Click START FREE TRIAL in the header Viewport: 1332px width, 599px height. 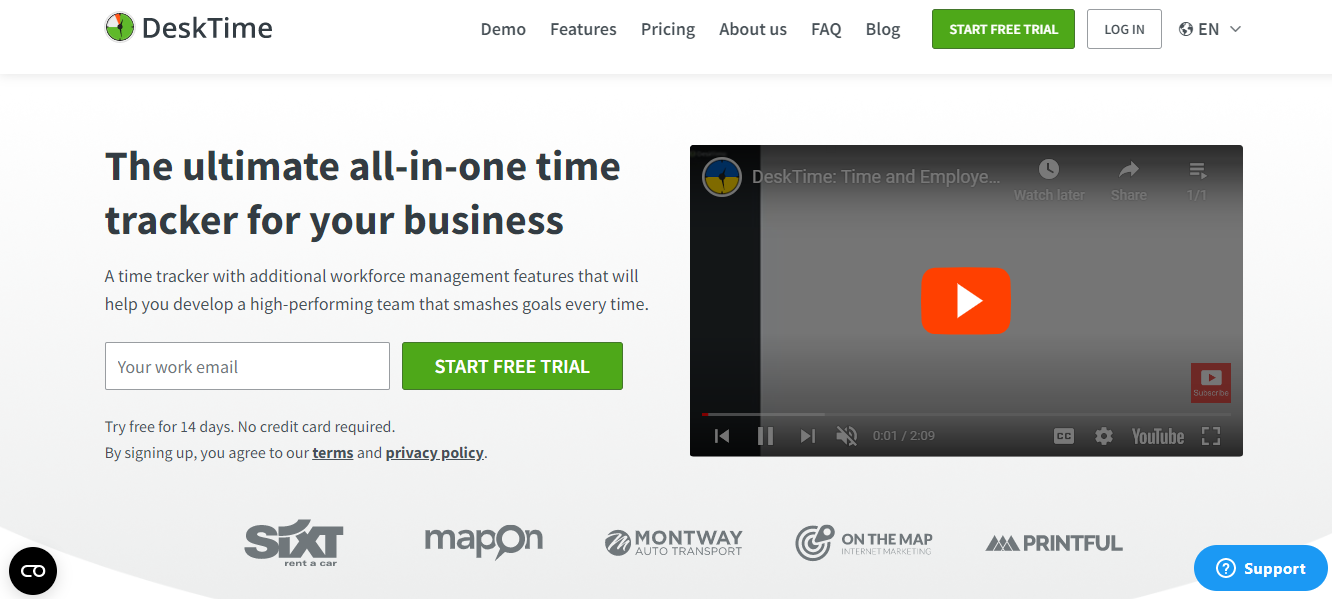(1003, 29)
